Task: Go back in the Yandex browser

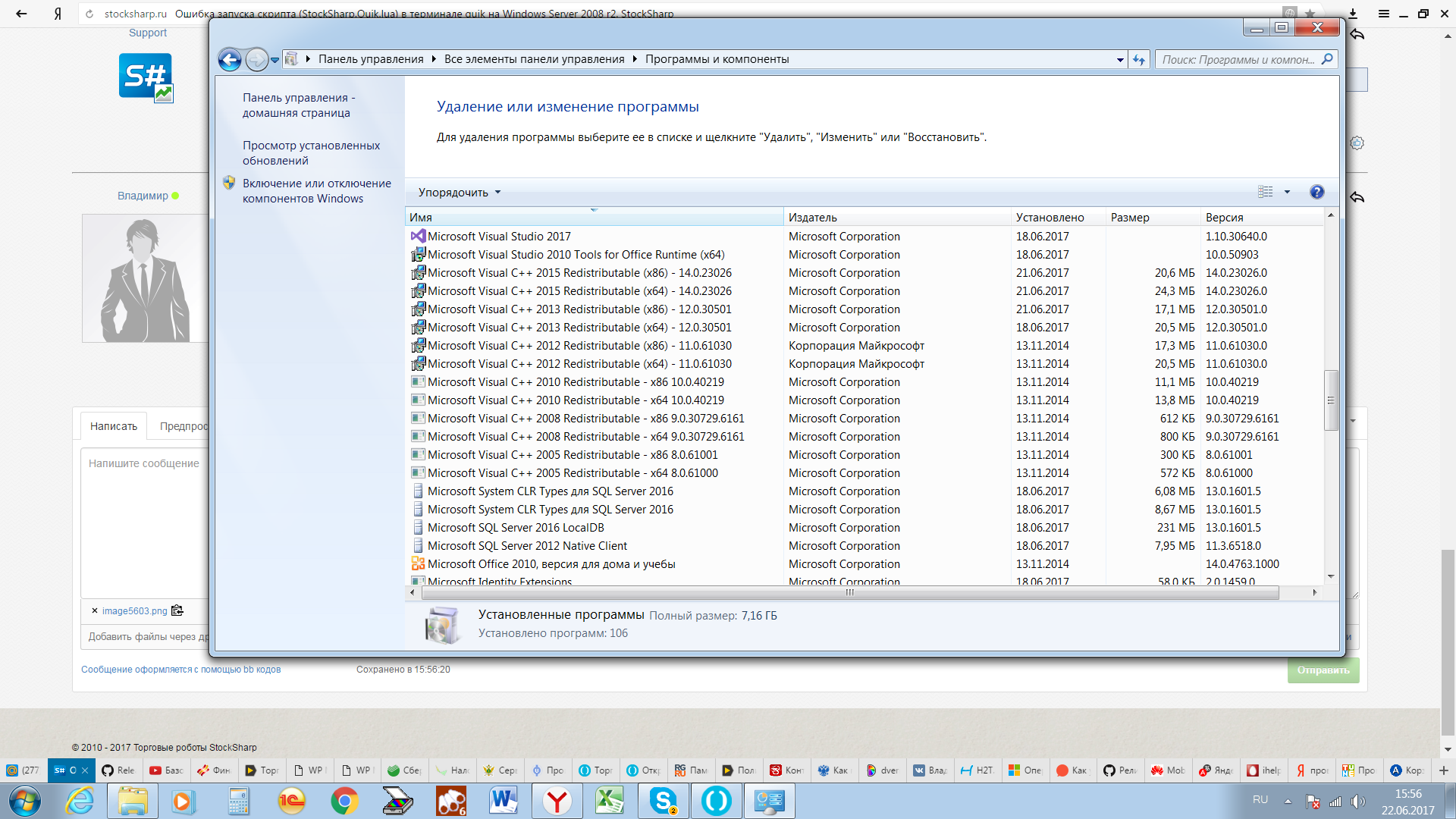Action: pyautogui.click(x=21, y=14)
